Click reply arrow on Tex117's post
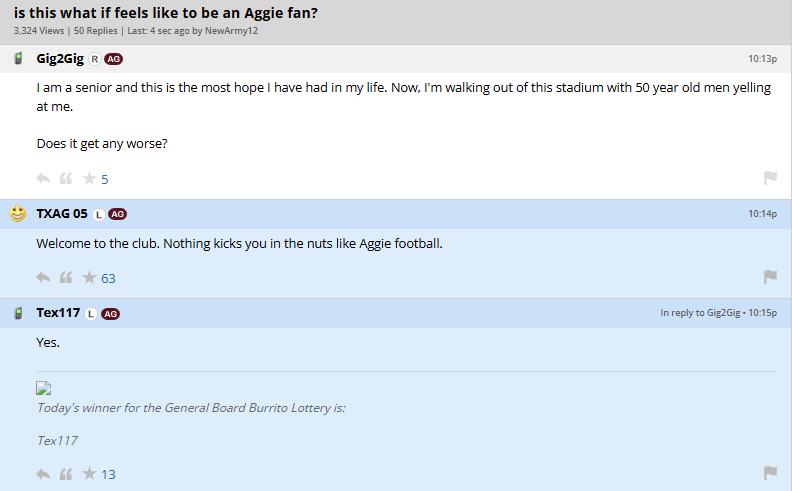Image resolution: width=792 pixels, height=491 pixels. (43, 473)
